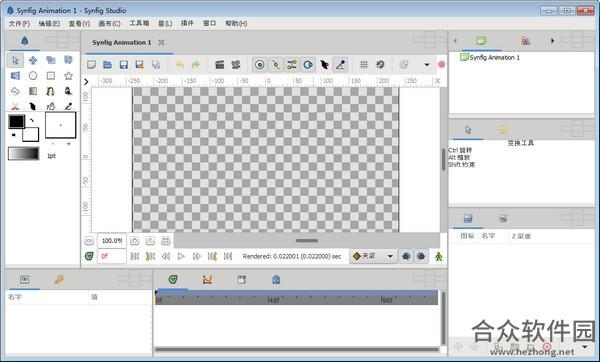Click the Undo arrow icon
The image size is (600, 362).
point(179,65)
